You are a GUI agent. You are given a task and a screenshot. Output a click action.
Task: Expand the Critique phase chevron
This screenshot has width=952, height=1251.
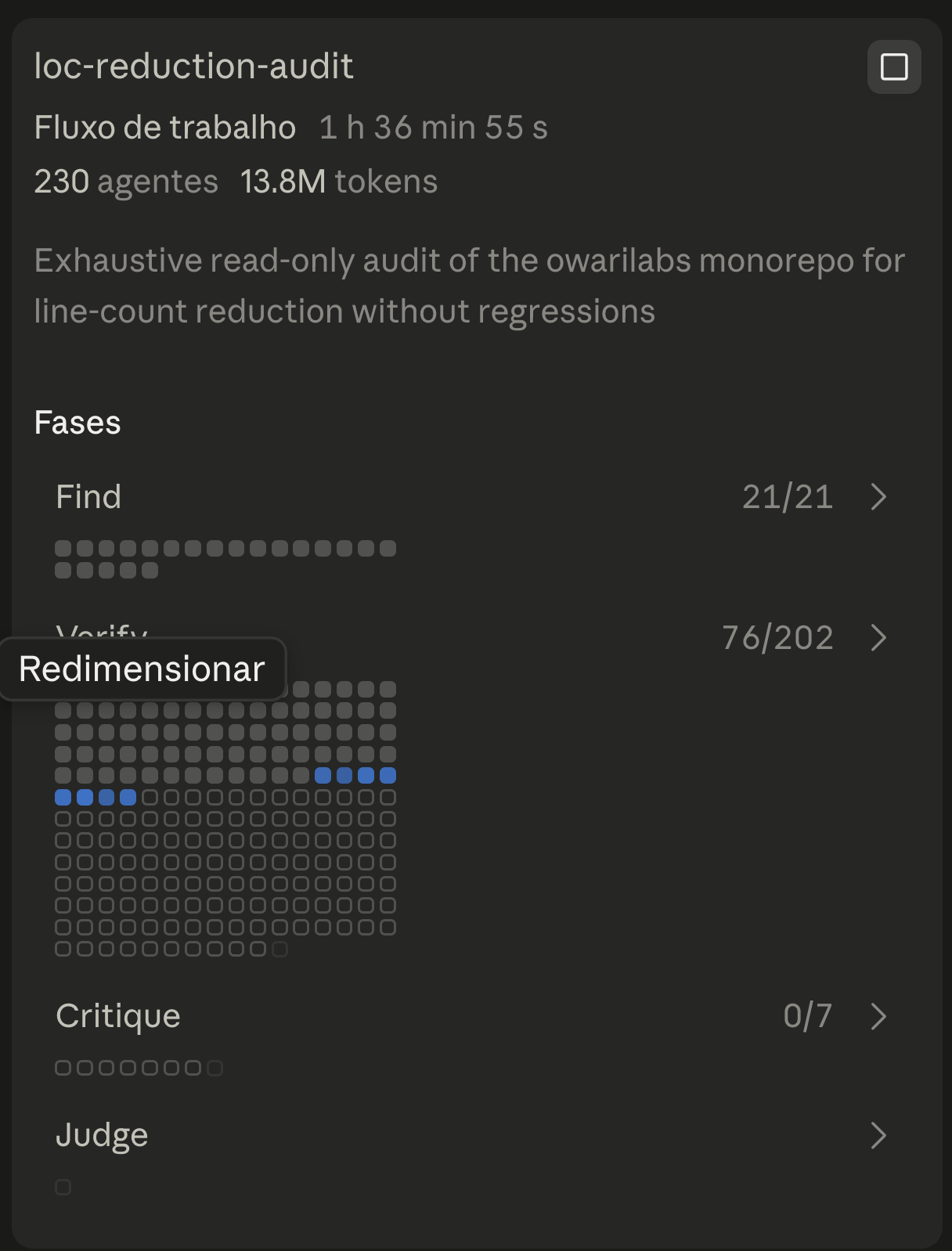[879, 1016]
